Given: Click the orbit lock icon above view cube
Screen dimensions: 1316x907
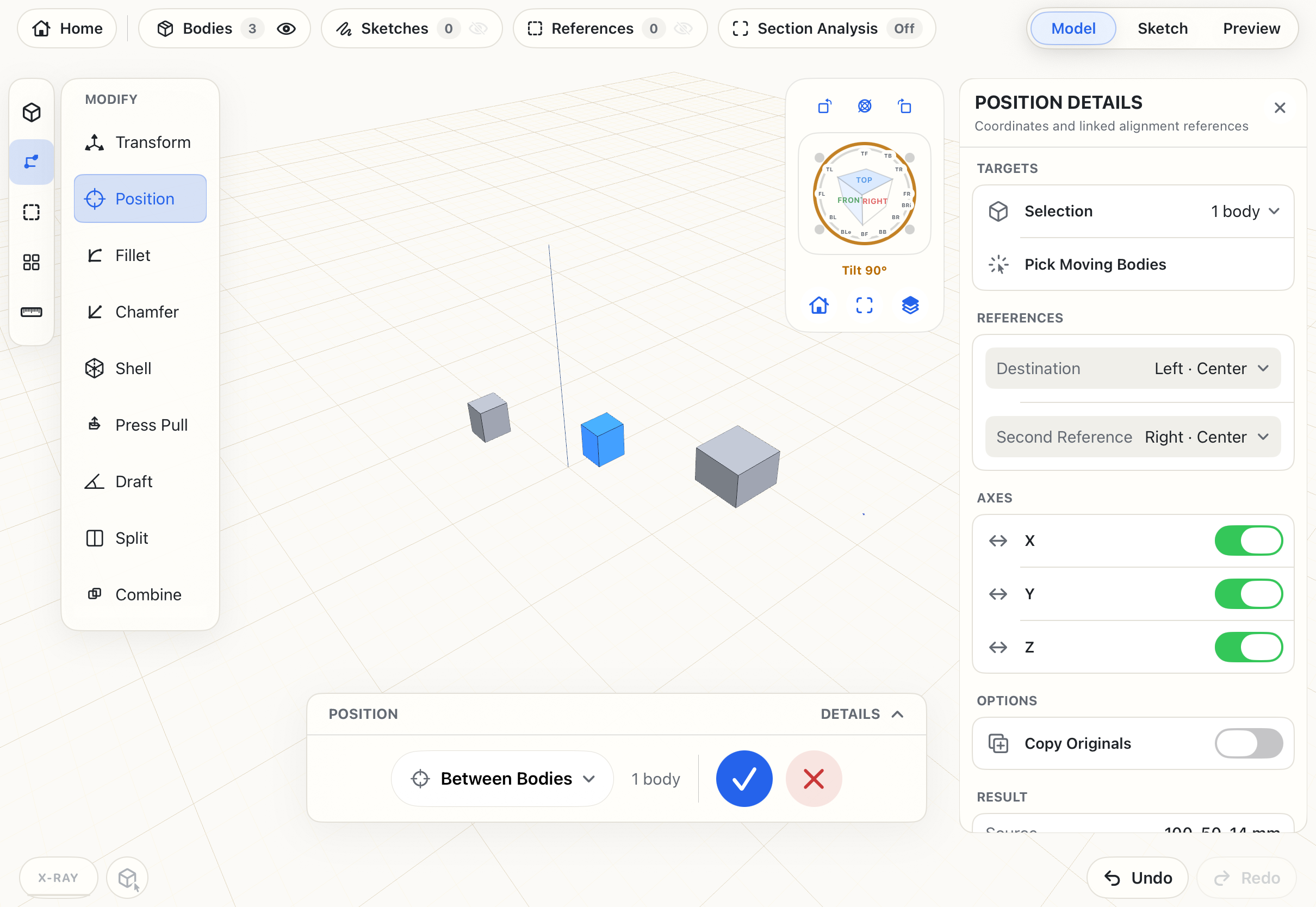Looking at the screenshot, I should click(864, 106).
